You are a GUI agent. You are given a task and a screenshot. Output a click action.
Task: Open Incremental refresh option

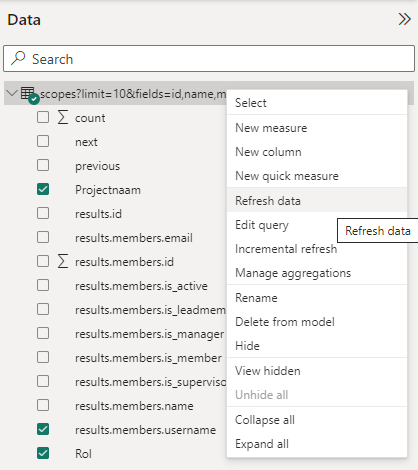tap(286, 249)
